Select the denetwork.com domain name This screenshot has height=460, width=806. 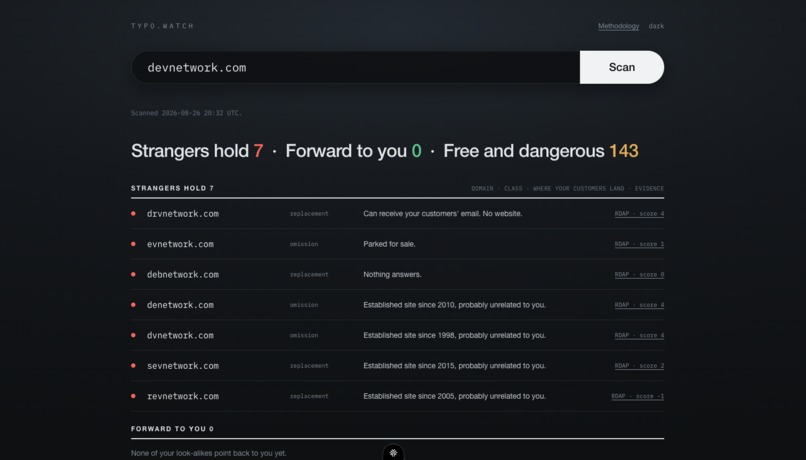pyautogui.click(x=180, y=305)
